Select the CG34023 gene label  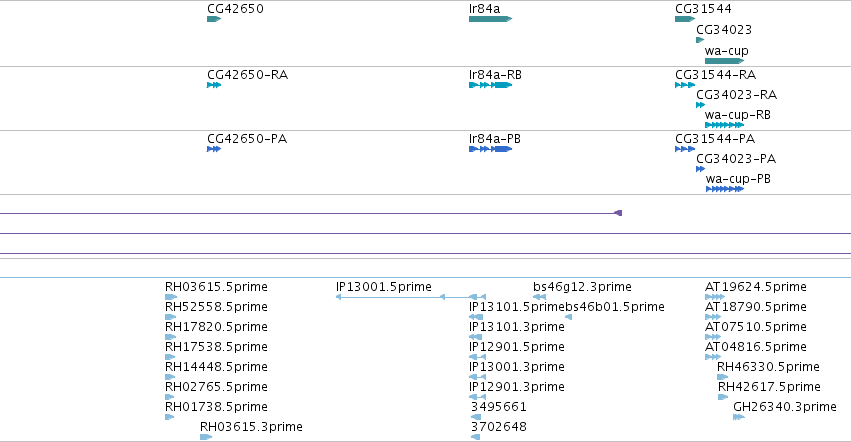pyautogui.click(x=724, y=29)
